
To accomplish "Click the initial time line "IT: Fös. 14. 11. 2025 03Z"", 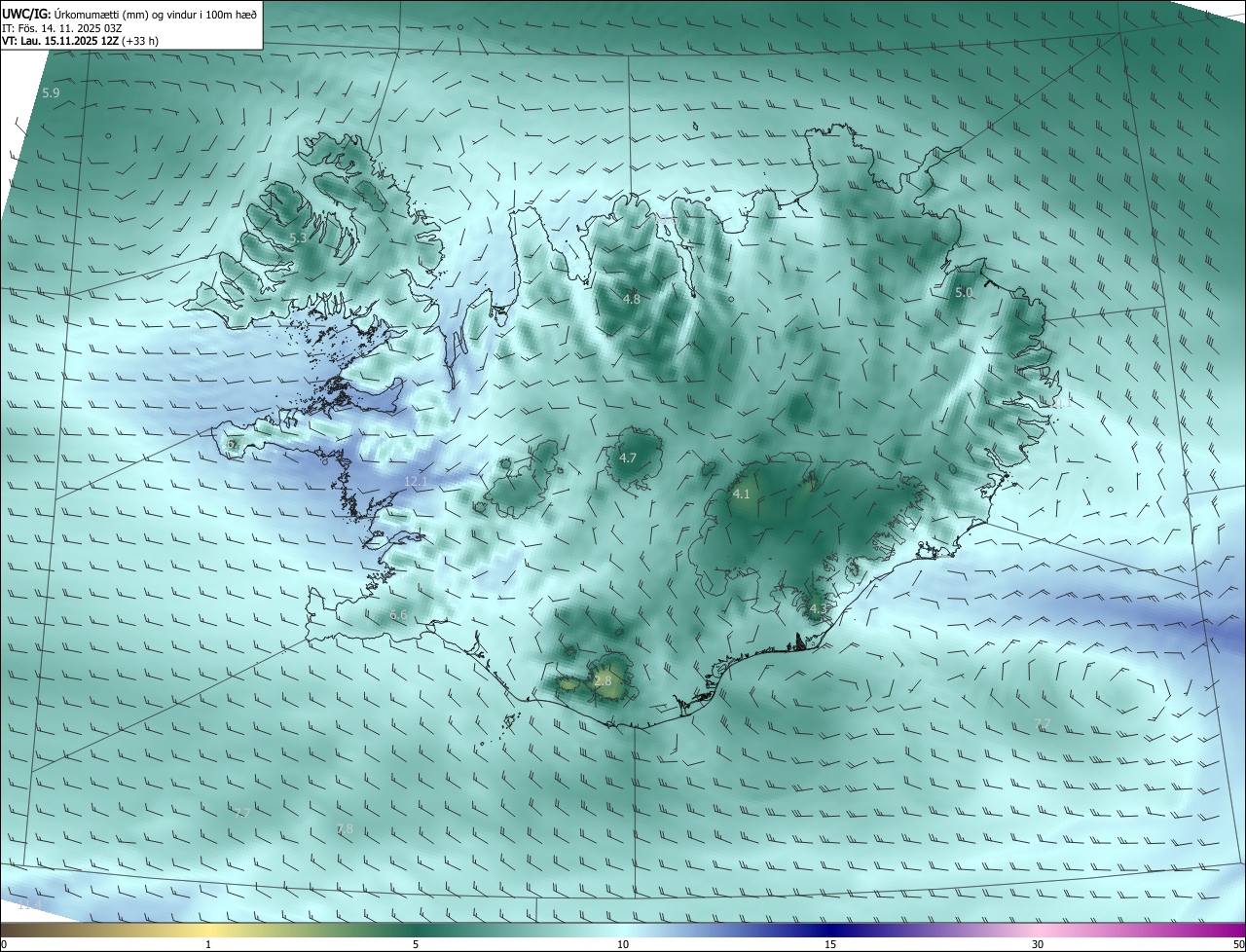I will (x=64, y=27).
